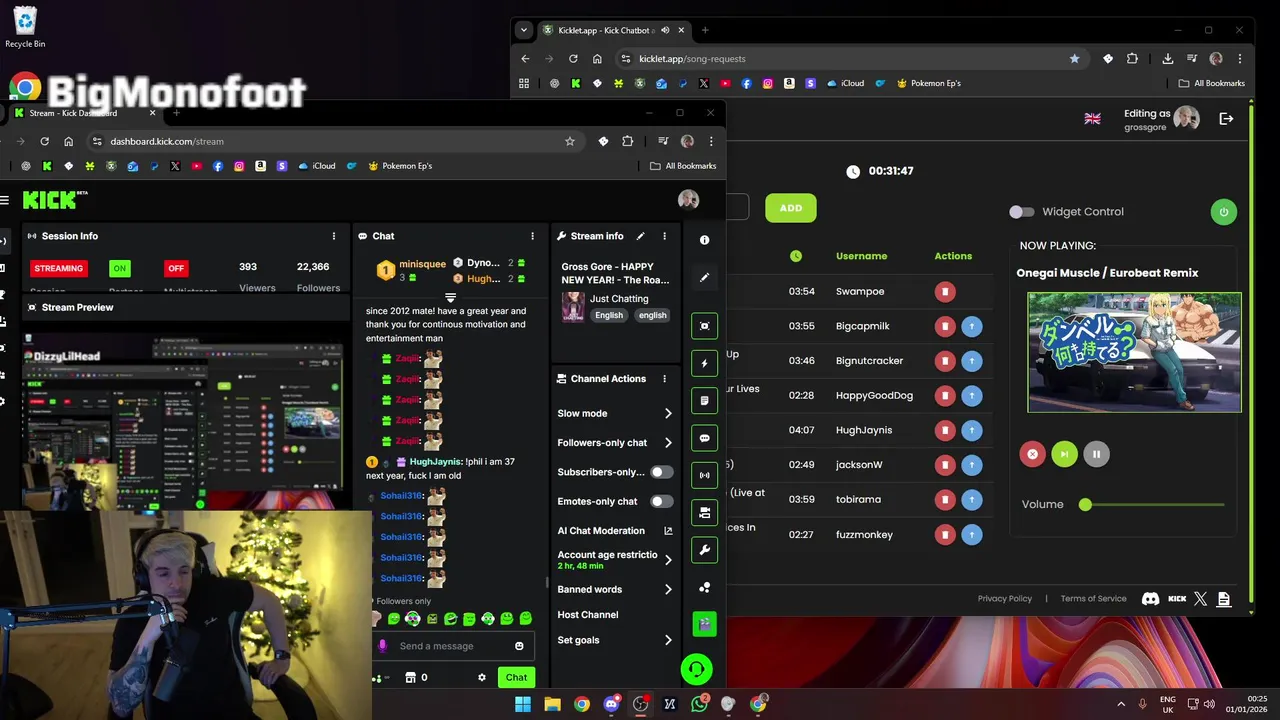Open the info icon in Kick sidebar

[x=704, y=240]
